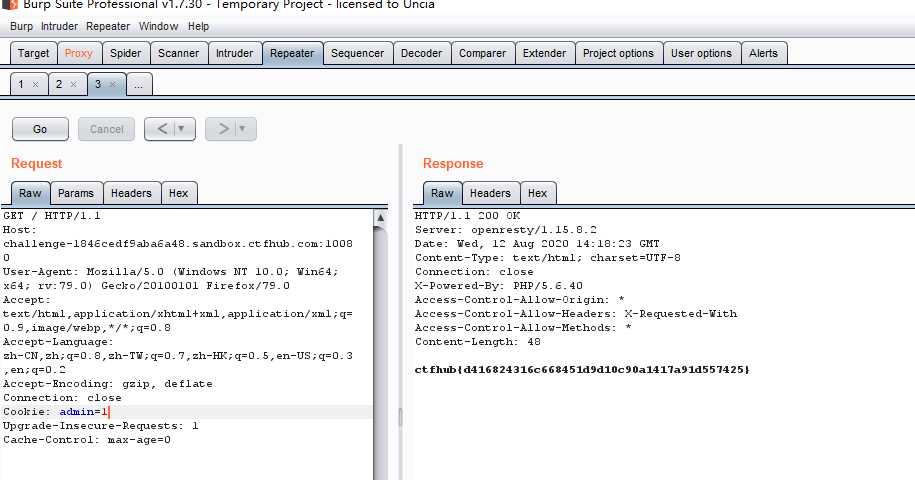Select the Response Headers tab
Viewport: 915px width, 480px height.
point(490,193)
